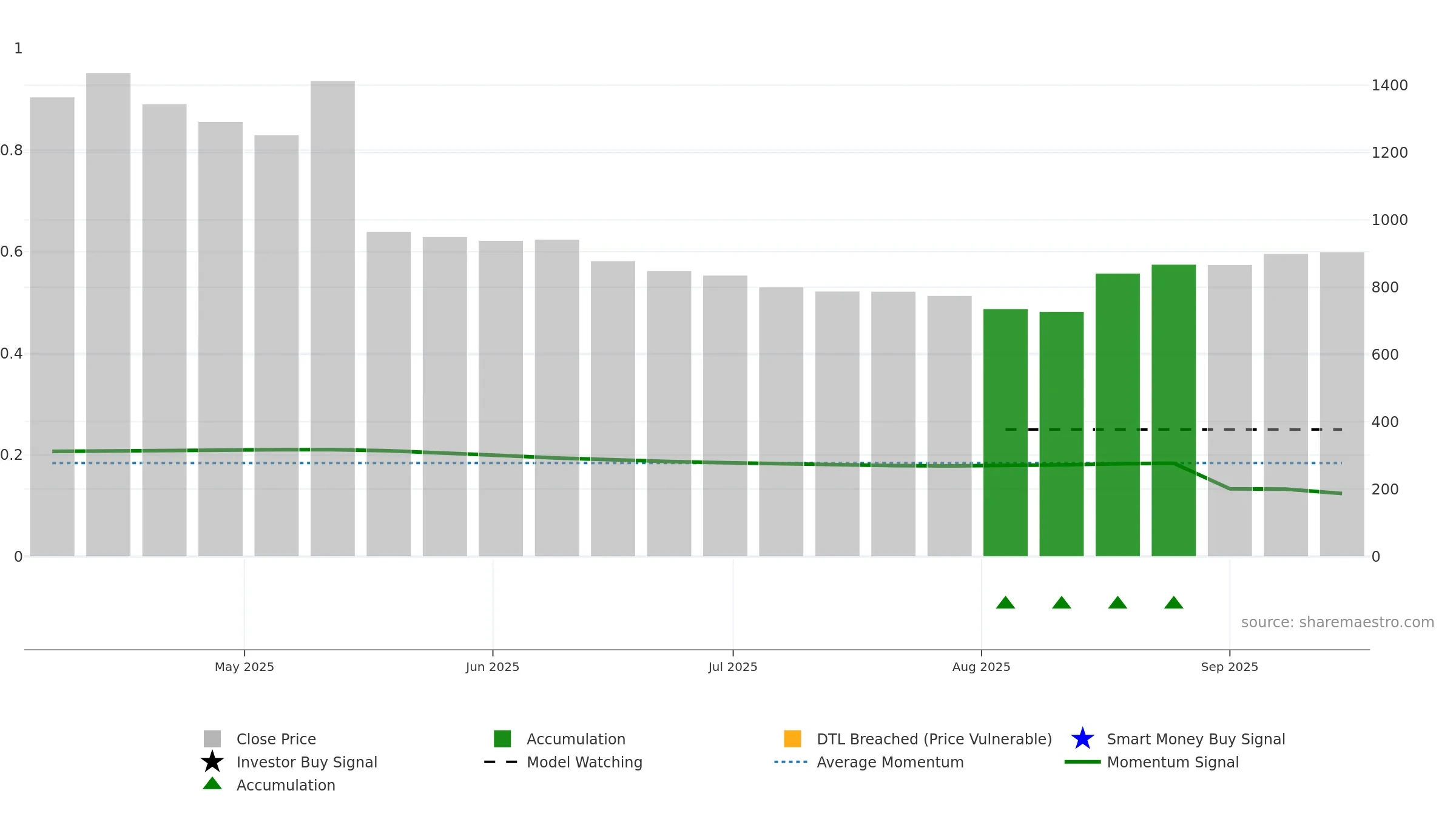The height and width of the screenshot is (819, 1456).
Task: Click the blue Smart Money Buy Signal star
Action: [x=1082, y=738]
